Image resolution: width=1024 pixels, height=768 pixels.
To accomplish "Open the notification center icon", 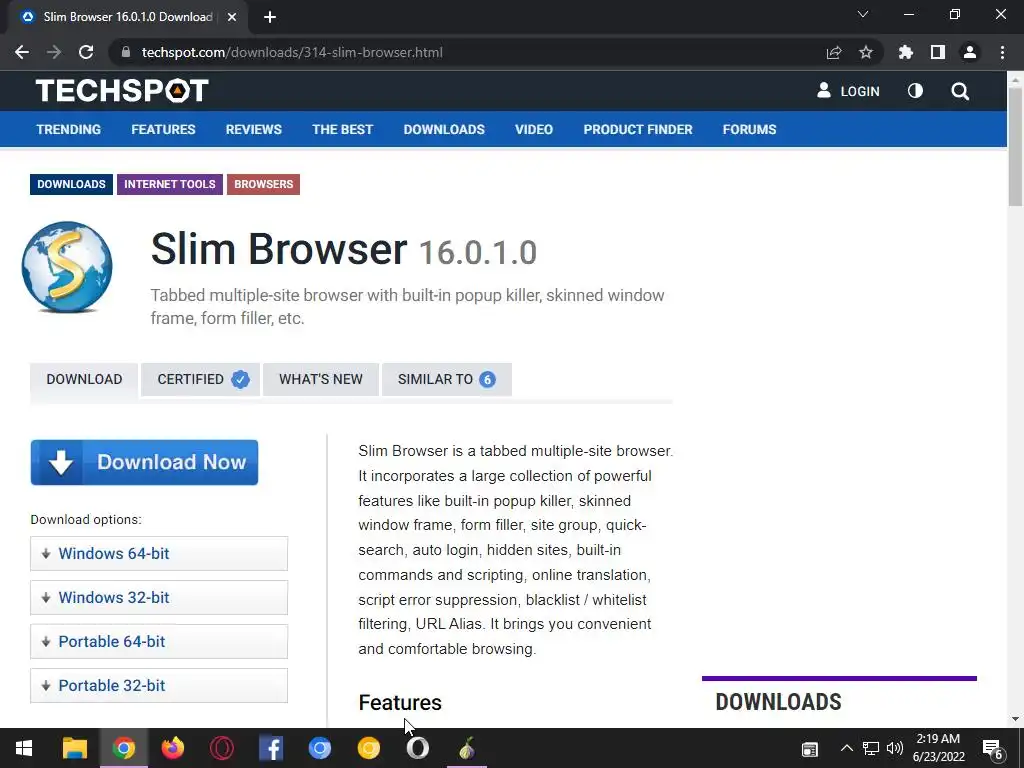I will click(x=993, y=749).
